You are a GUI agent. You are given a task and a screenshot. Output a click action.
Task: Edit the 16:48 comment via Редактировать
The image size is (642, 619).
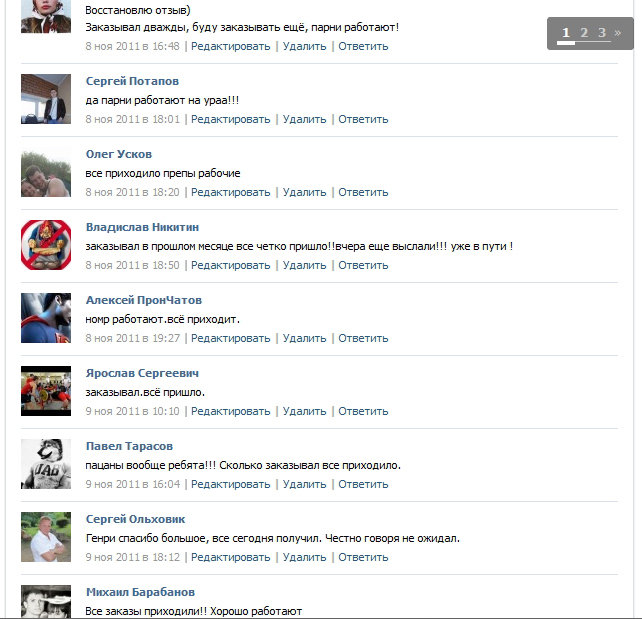click(231, 46)
